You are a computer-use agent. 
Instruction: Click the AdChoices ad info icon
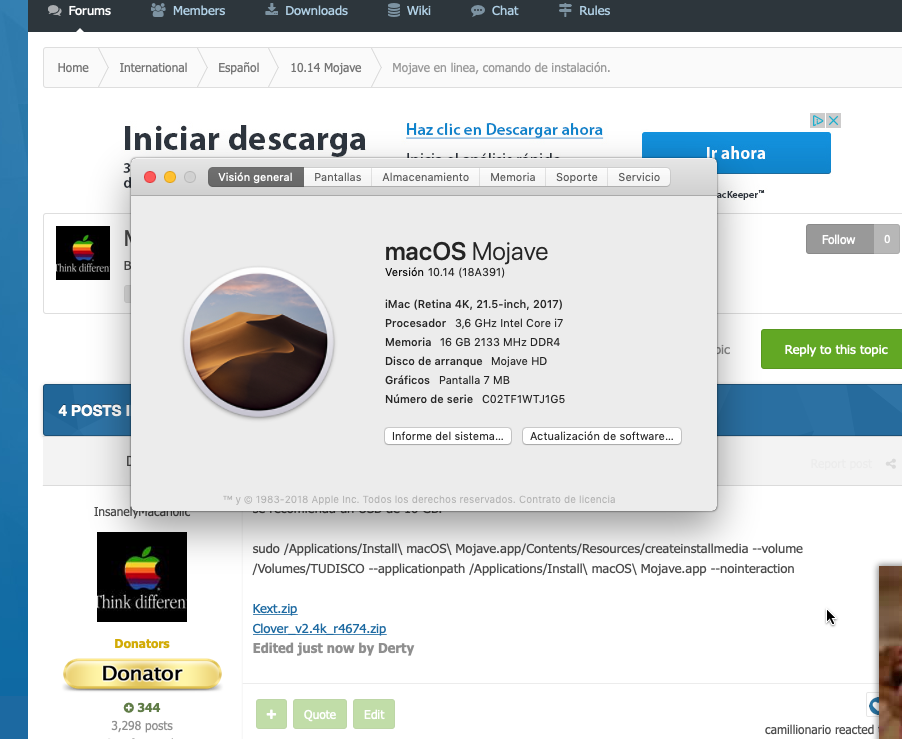tap(817, 120)
